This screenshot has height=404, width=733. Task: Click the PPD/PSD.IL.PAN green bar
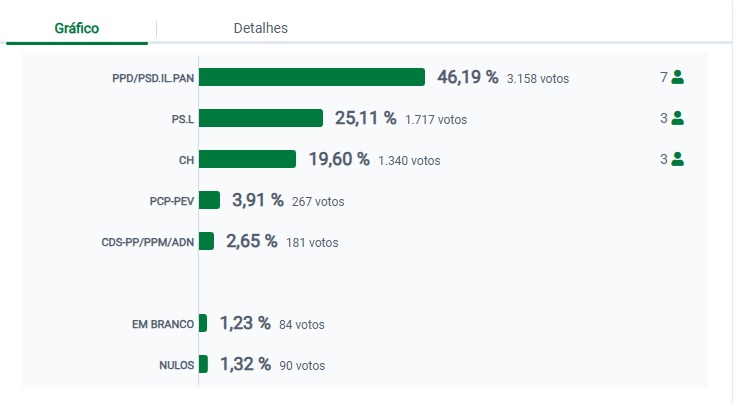point(312,77)
